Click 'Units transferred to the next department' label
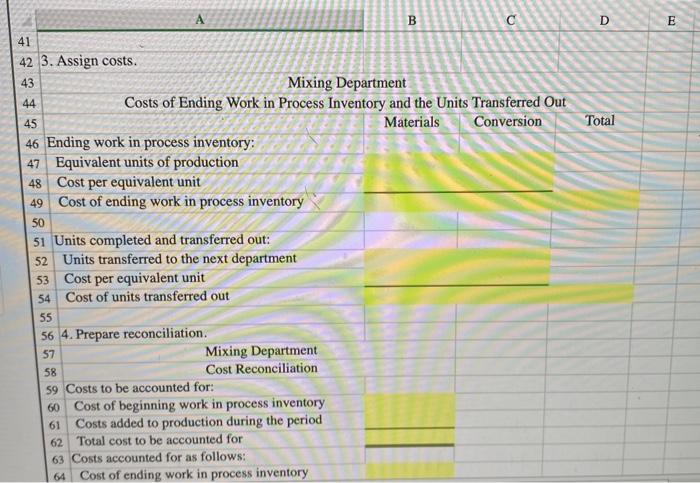The image size is (700, 483). (x=179, y=259)
